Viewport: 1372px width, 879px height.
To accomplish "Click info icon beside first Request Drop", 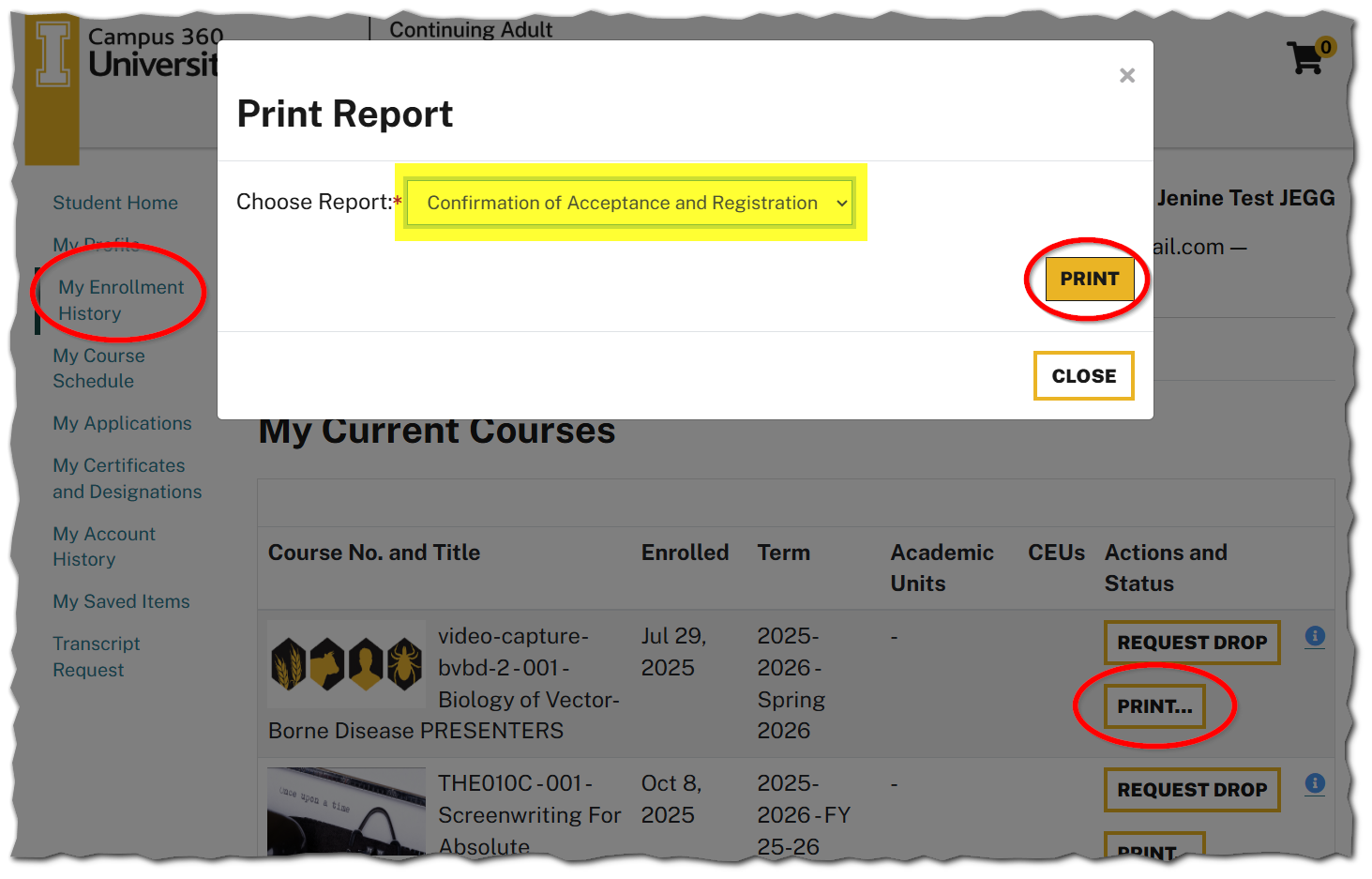I will pos(1315,636).
